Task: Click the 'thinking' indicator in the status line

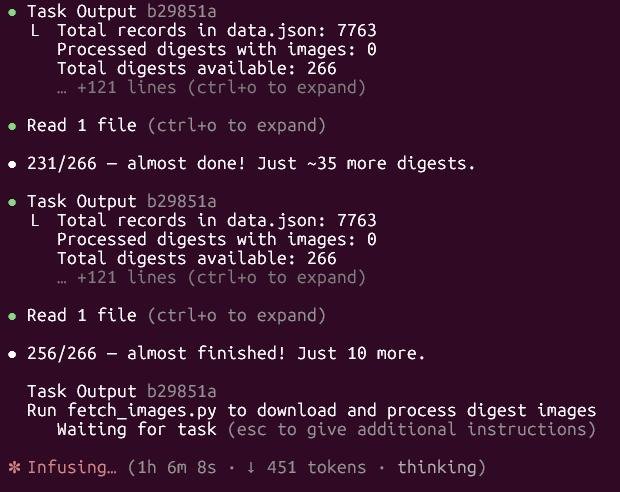Action: tap(439, 467)
